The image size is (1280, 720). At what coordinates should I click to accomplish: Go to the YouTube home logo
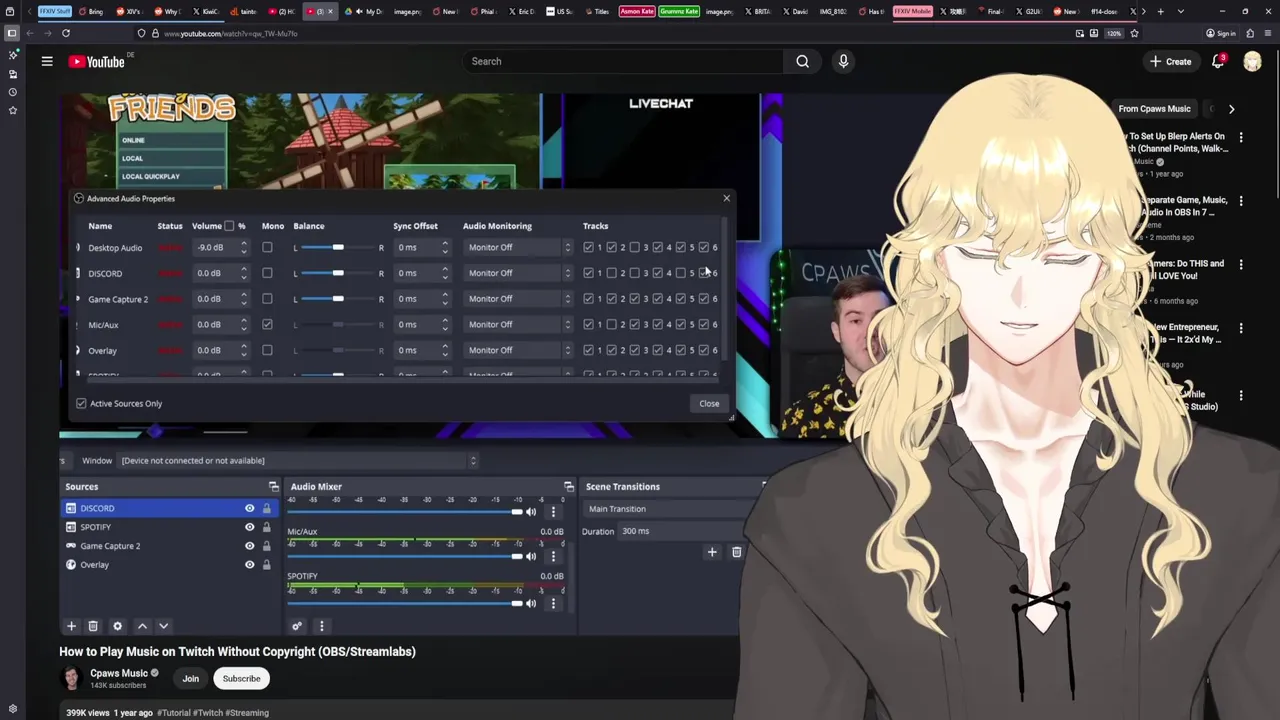[97, 62]
